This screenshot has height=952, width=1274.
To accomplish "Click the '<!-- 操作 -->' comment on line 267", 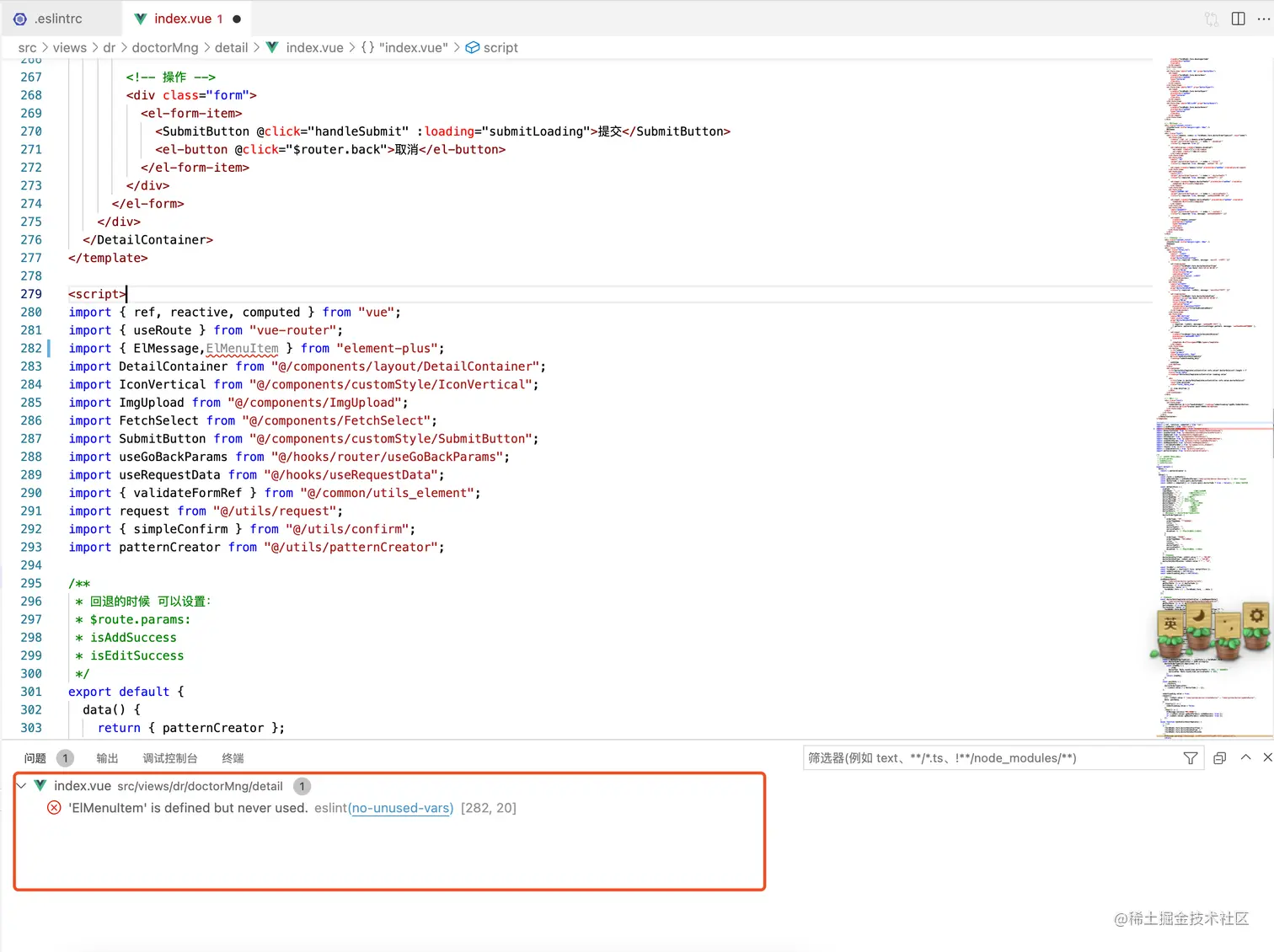I will pos(171,78).
